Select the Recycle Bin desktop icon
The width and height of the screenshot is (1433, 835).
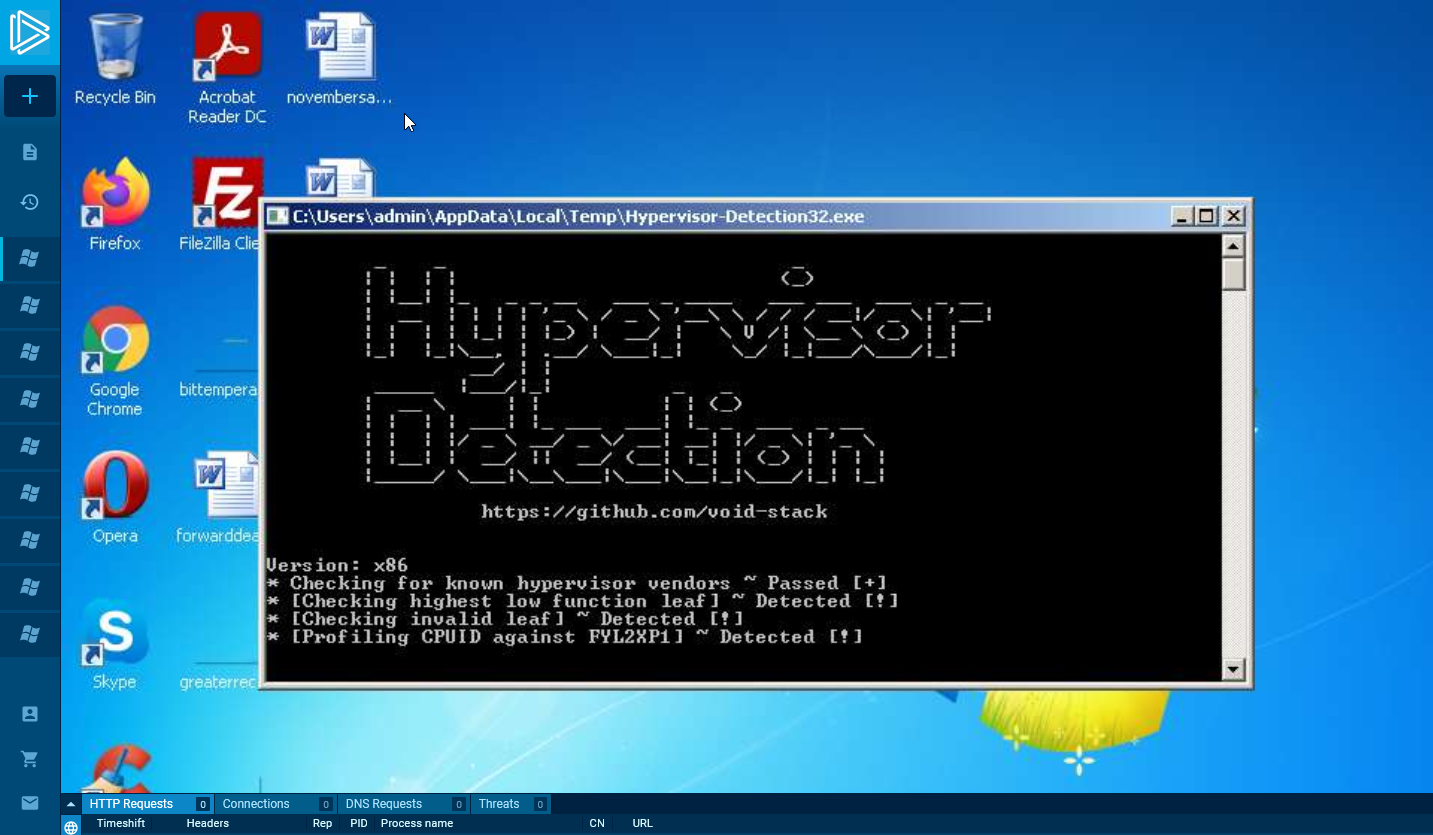tap(115, 60)
